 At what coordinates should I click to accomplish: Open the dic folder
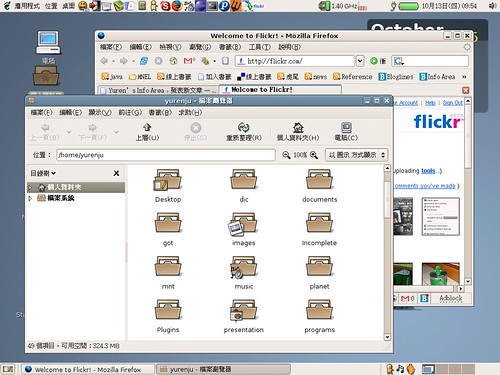click(x=244, y=180)
